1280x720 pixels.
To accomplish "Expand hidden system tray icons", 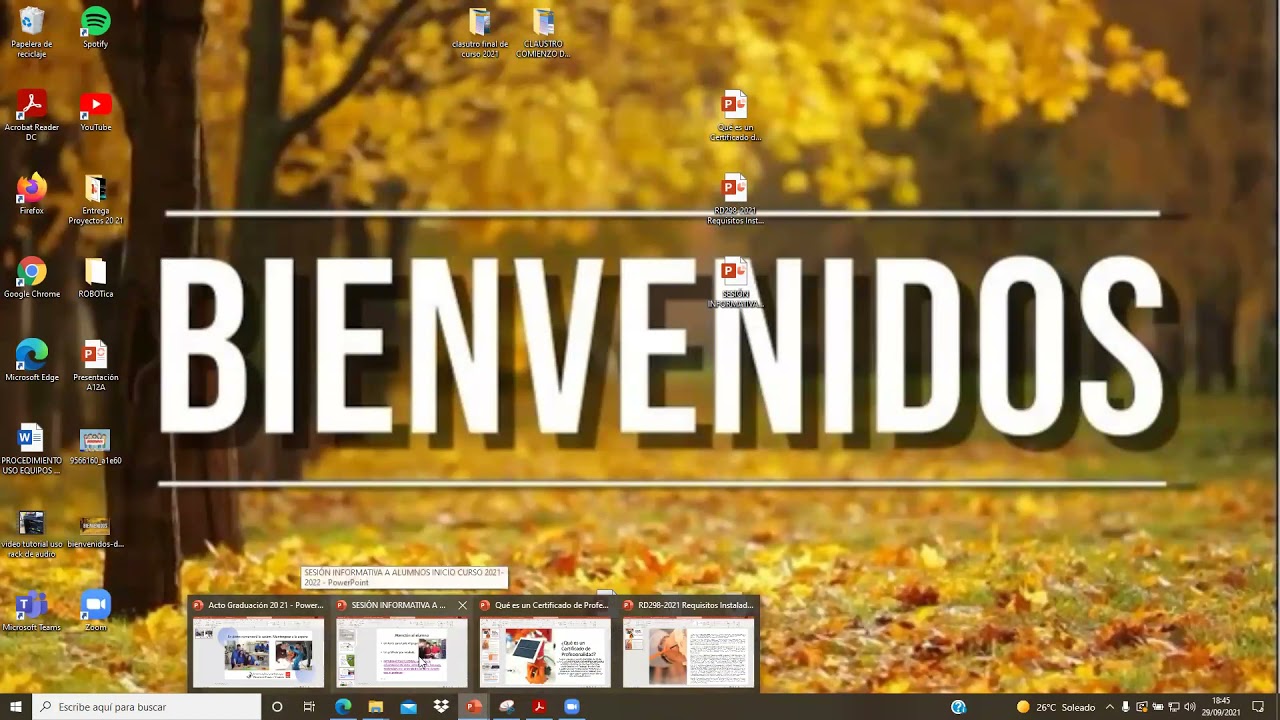I will tap(1109, 707).
